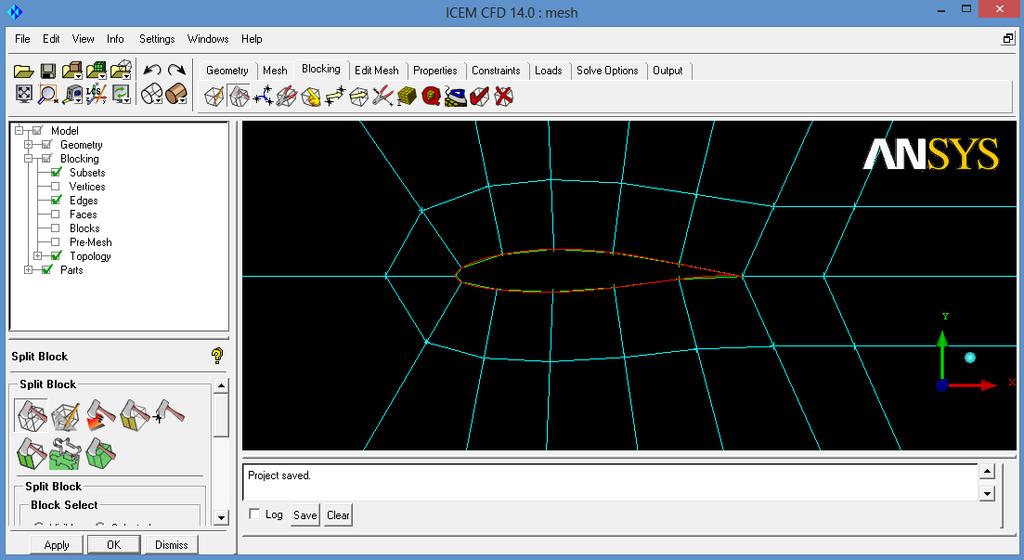The height and width of the screenshot is (560, 1024).
Task: Dismiss the Split Block panel
Action: (x=171, y=544)
